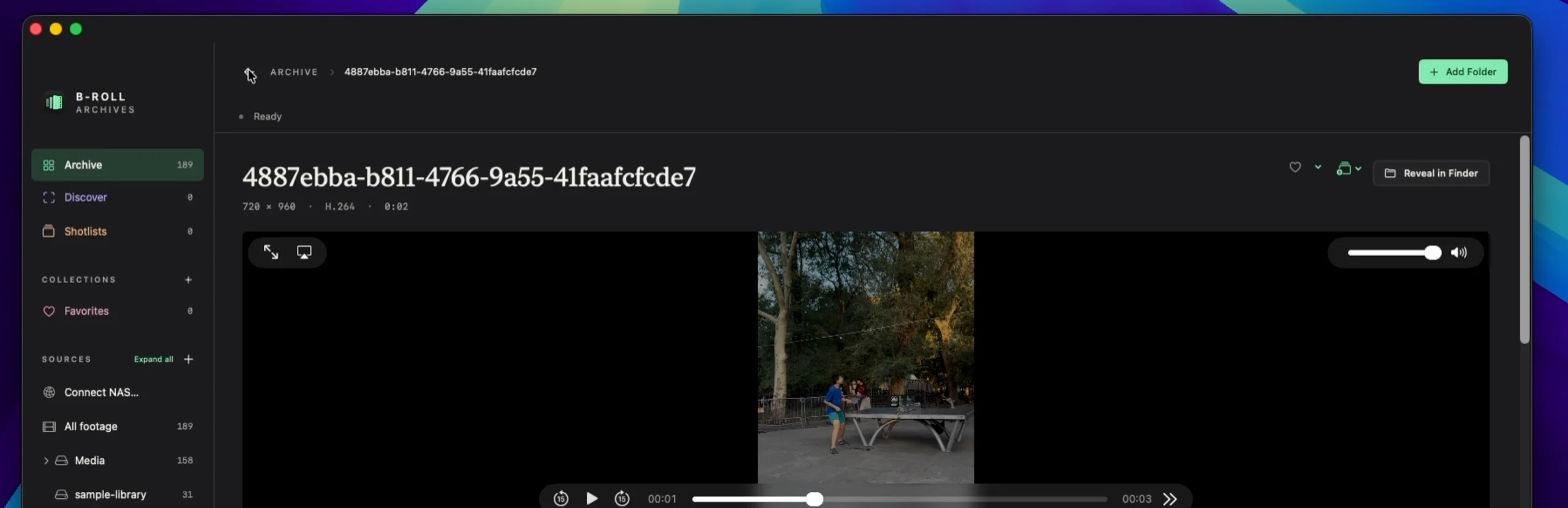Click the 0:02 duration under the title

point(396,207)
